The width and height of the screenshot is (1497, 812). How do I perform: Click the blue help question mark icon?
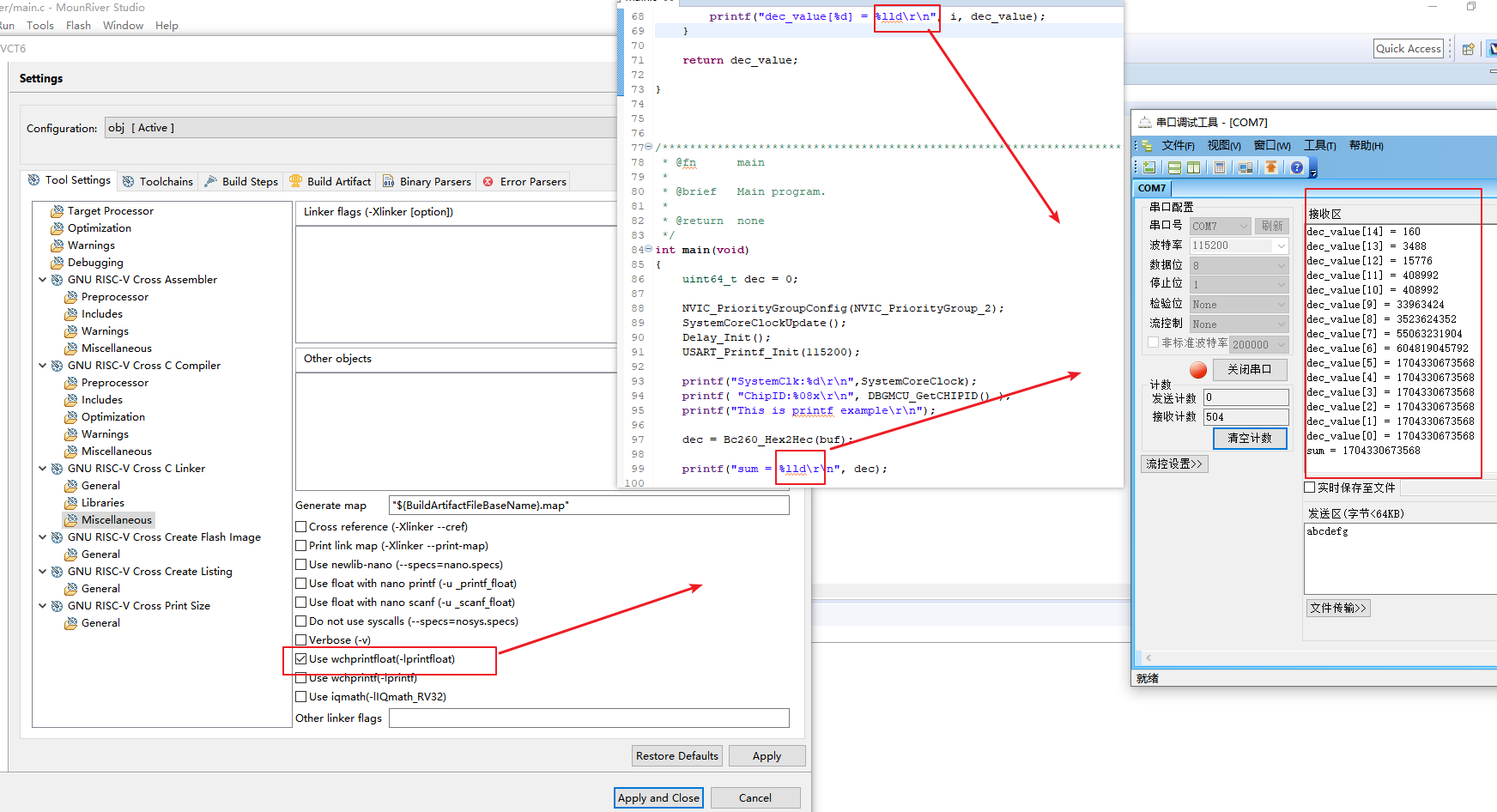(1297, 167)
